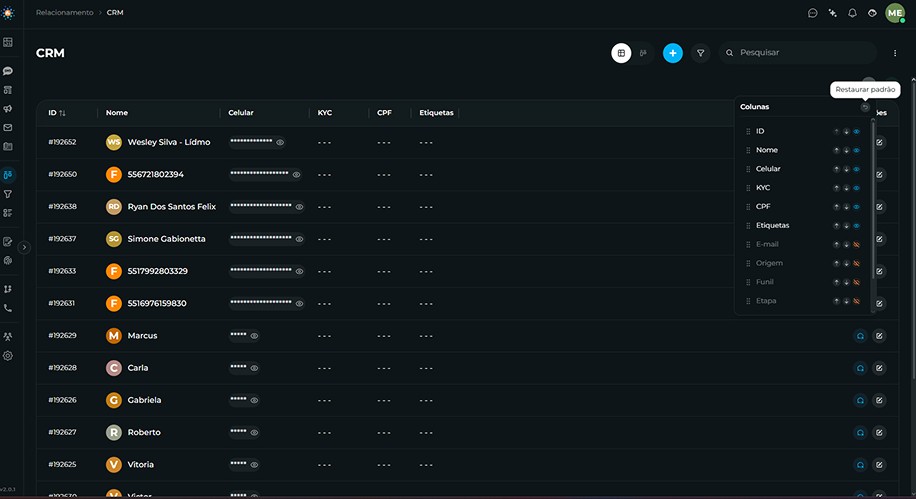
Task: Click the blue plus add contact button
Action: [672, 53]
